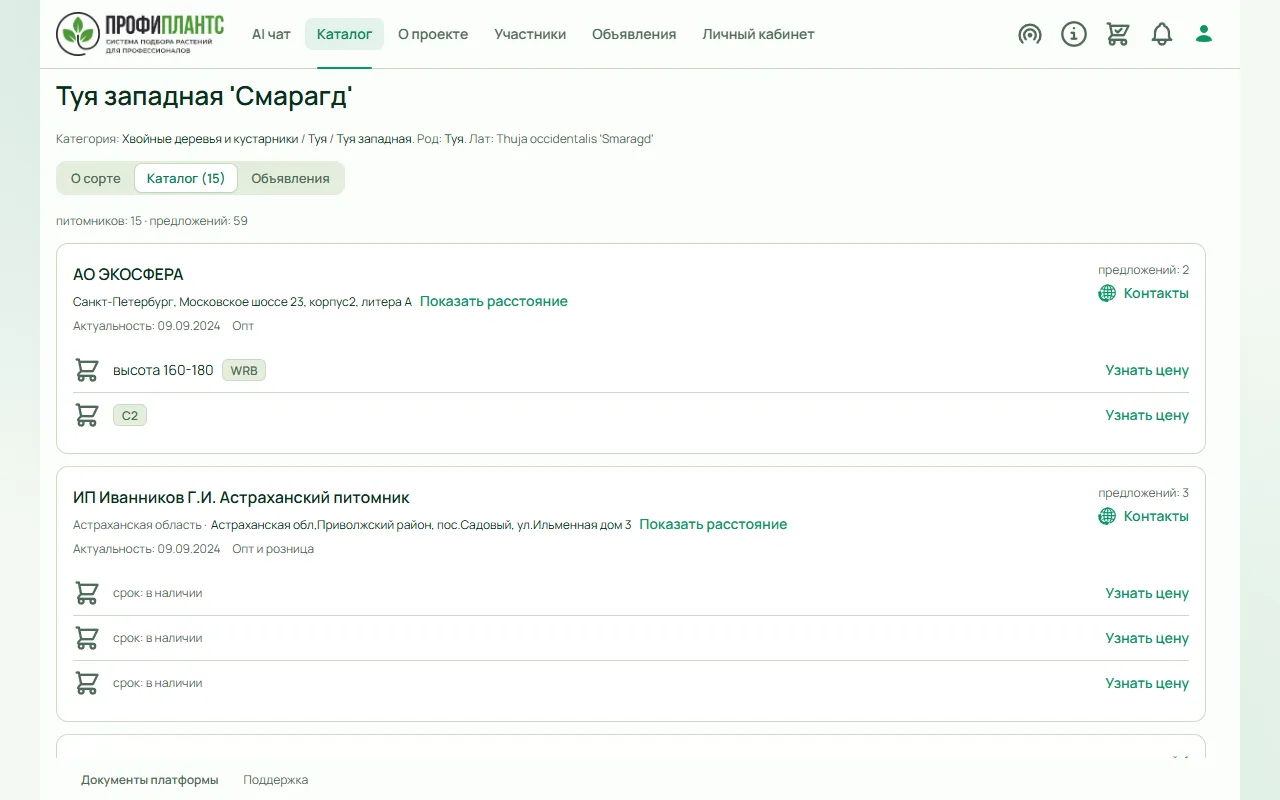Open the shopping cart in header
Screen dimensions: 1280x800
(x=1118, y=34)
